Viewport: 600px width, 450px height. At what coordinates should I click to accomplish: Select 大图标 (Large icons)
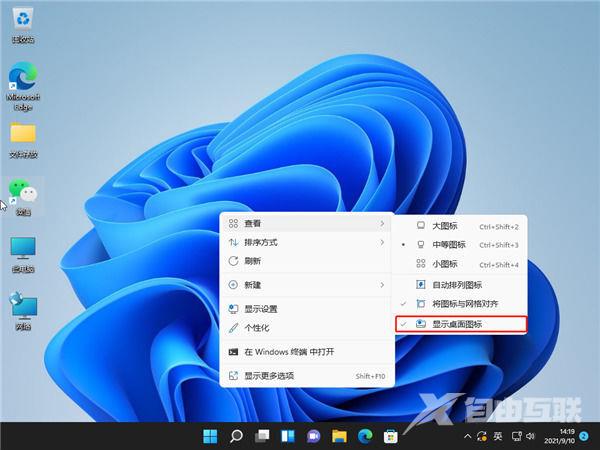(x=461, y=226)
